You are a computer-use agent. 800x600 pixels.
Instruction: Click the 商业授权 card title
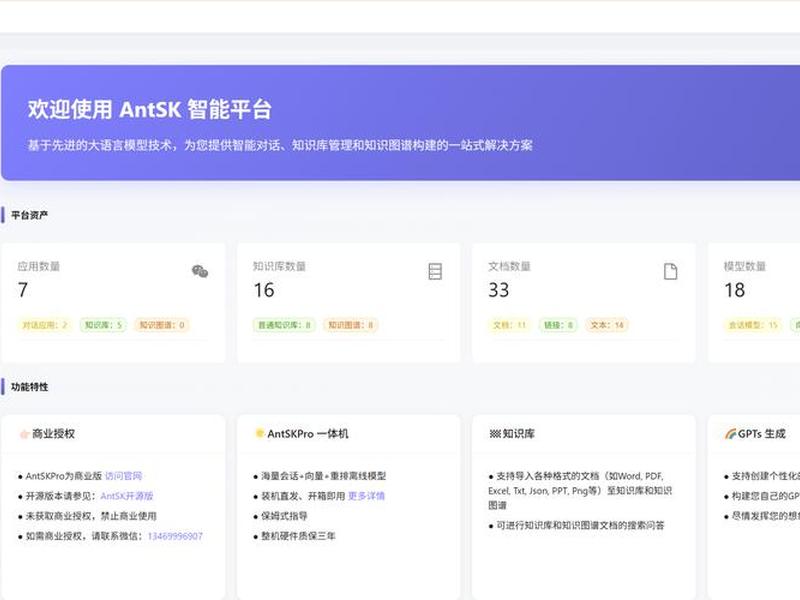click(54, 434)
